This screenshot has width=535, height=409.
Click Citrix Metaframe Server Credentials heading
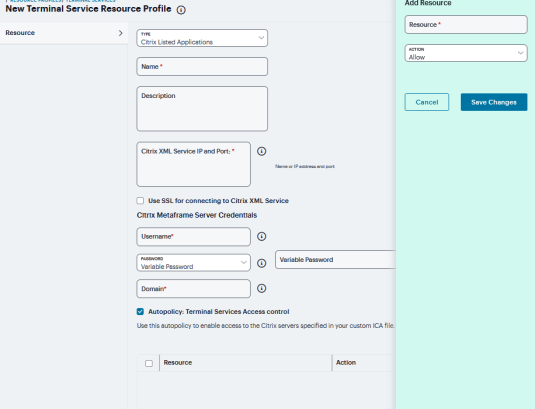pos(197,215)
